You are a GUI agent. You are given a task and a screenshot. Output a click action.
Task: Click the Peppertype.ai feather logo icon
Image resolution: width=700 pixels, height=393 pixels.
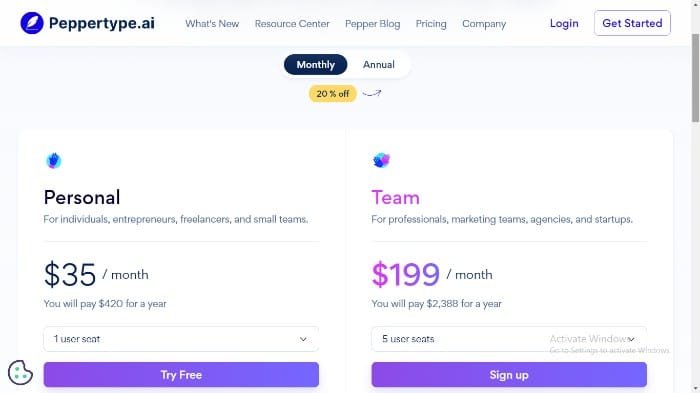pyautogui.click(x=32, y=23)
